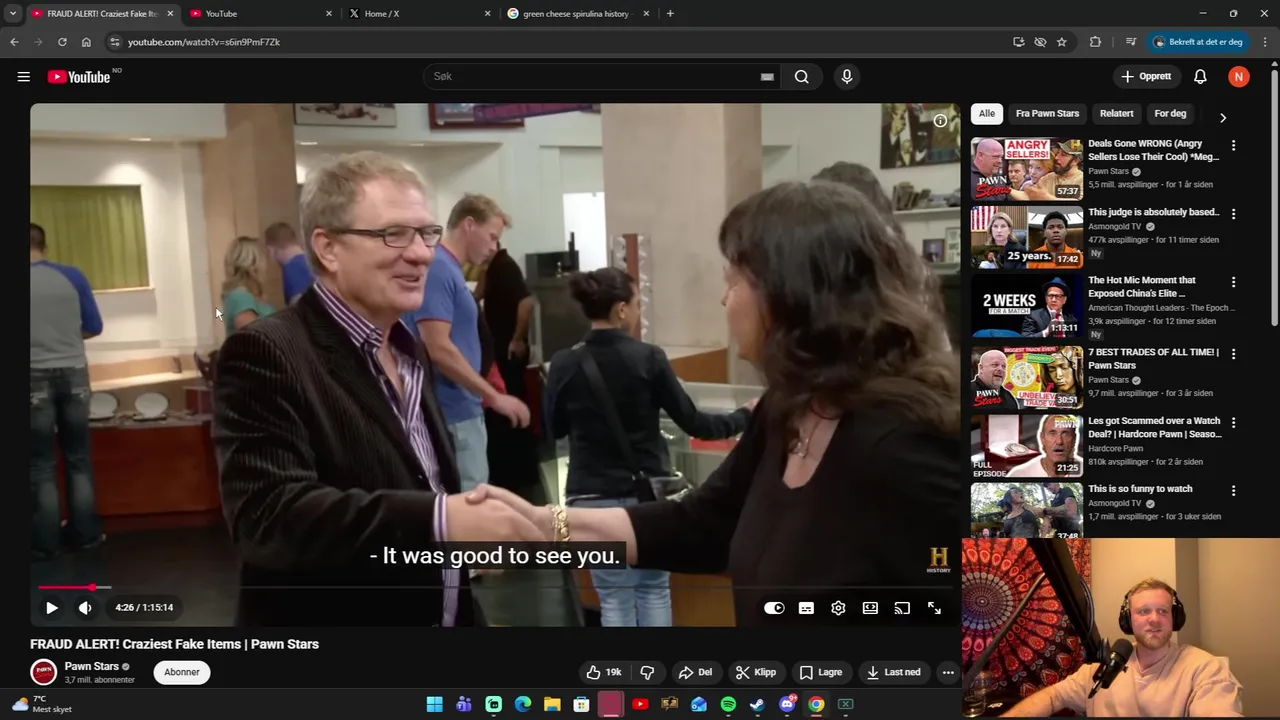
Task: Open media controls icon in toolbar
Action: [1131, 42]
